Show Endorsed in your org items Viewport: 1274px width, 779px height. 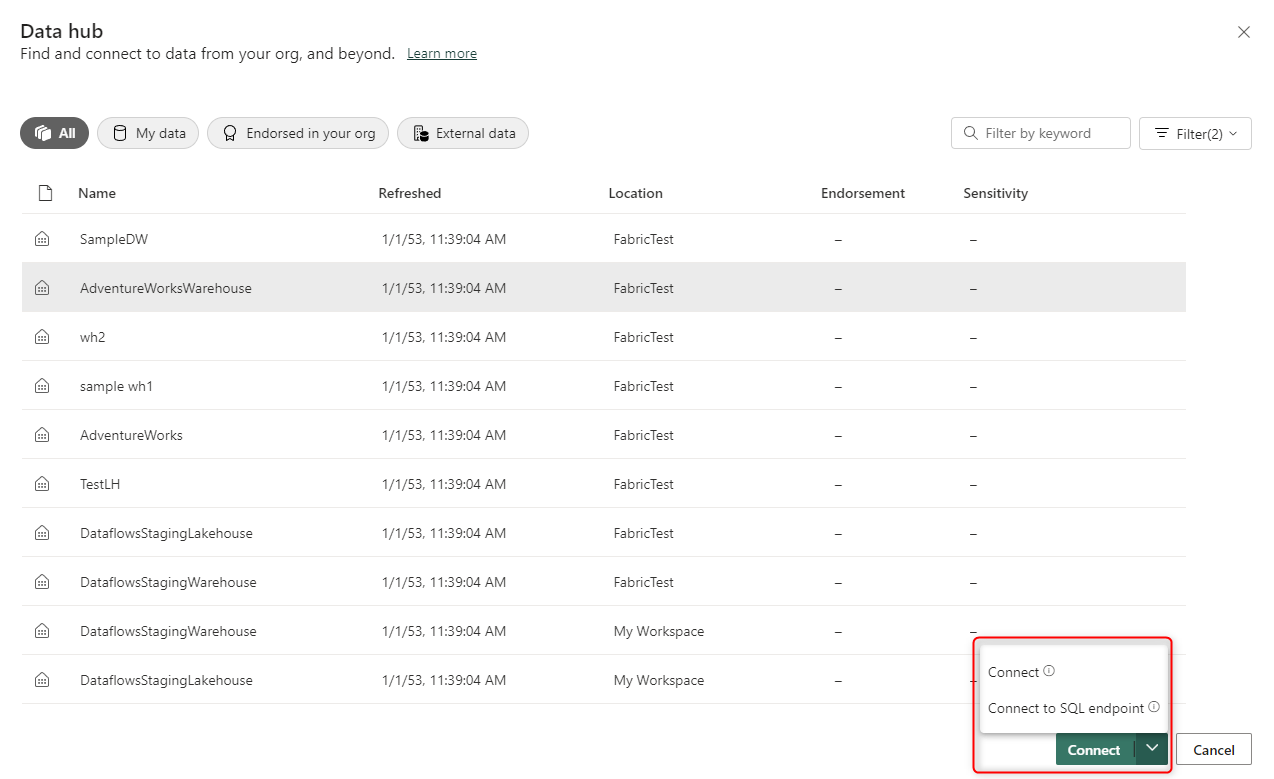click(298, 133)
